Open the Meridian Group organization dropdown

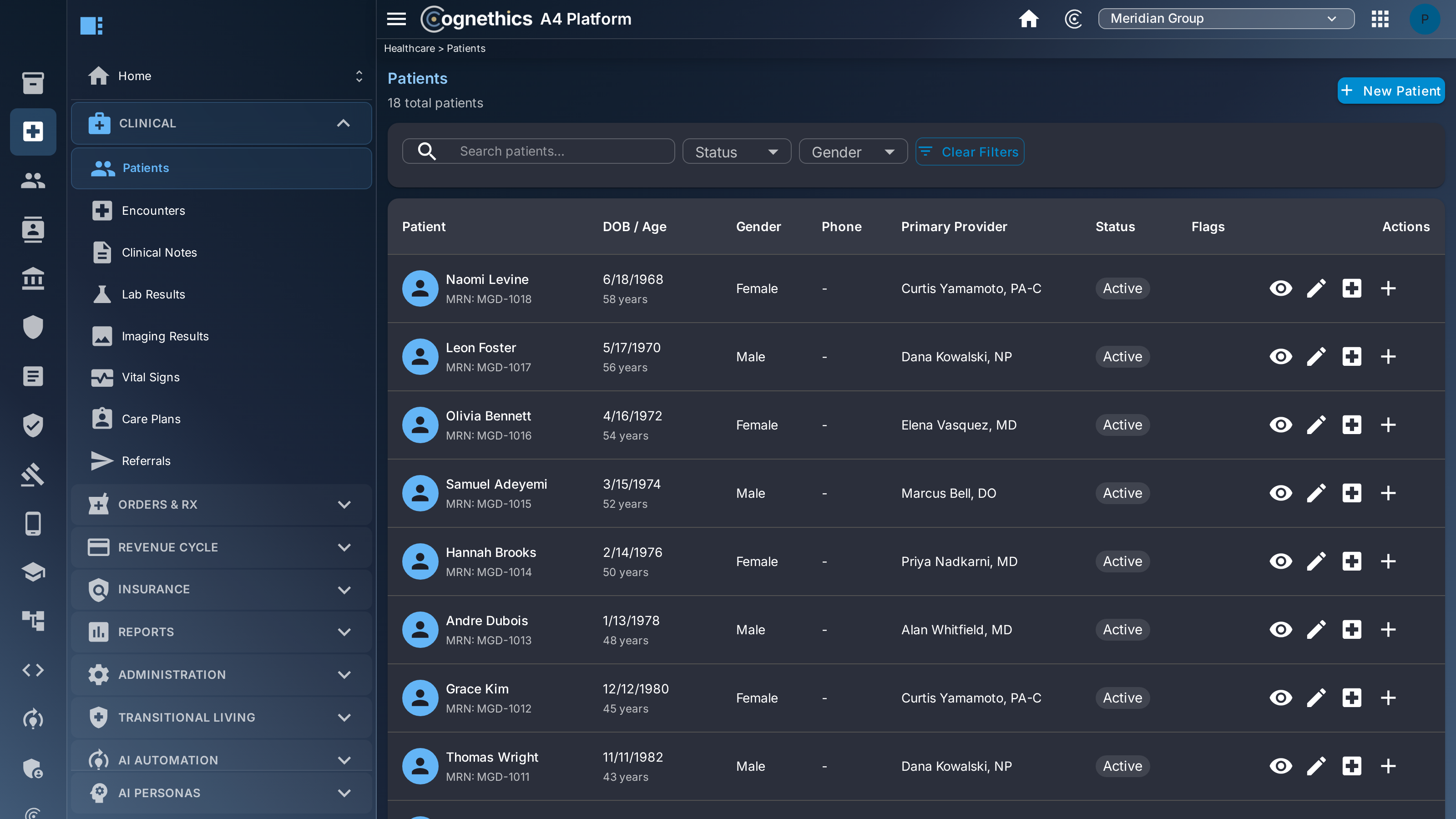[x=1225, y=19]
